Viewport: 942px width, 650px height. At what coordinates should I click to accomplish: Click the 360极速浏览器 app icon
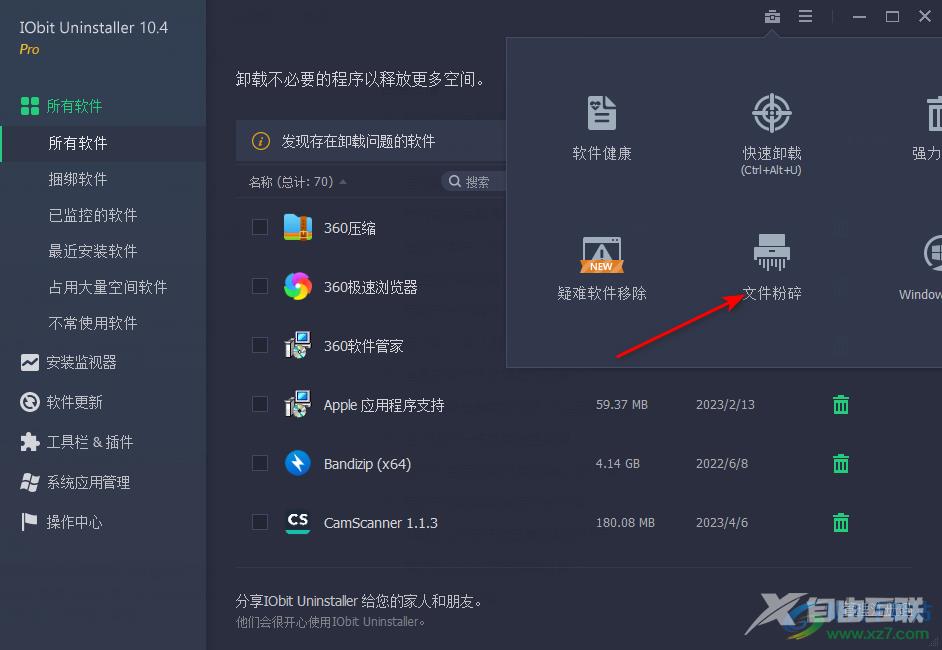(297, 287)
